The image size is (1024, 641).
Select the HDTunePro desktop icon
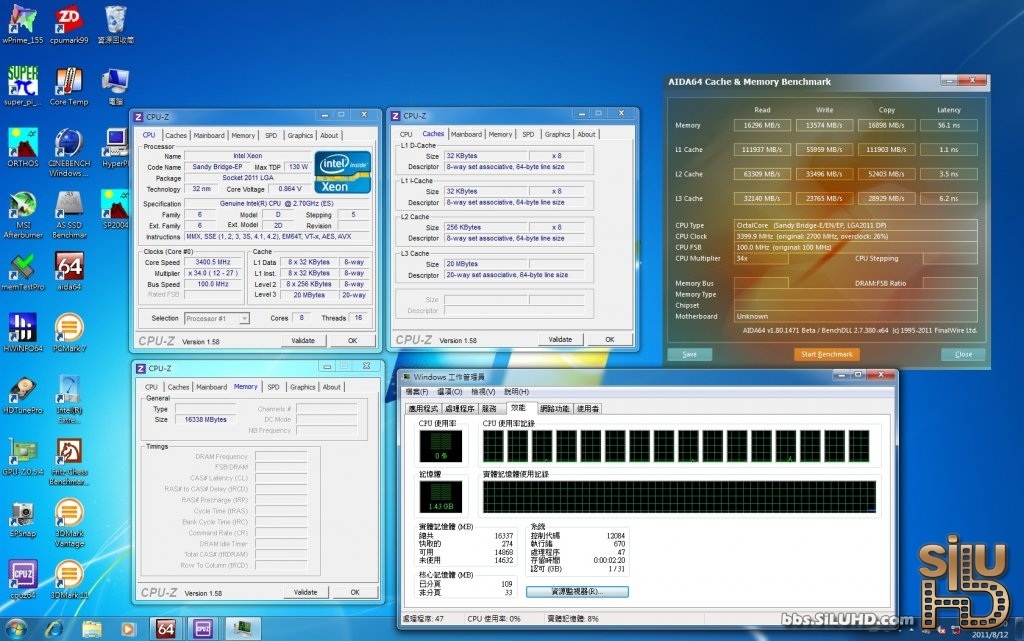tap(21, 391)
